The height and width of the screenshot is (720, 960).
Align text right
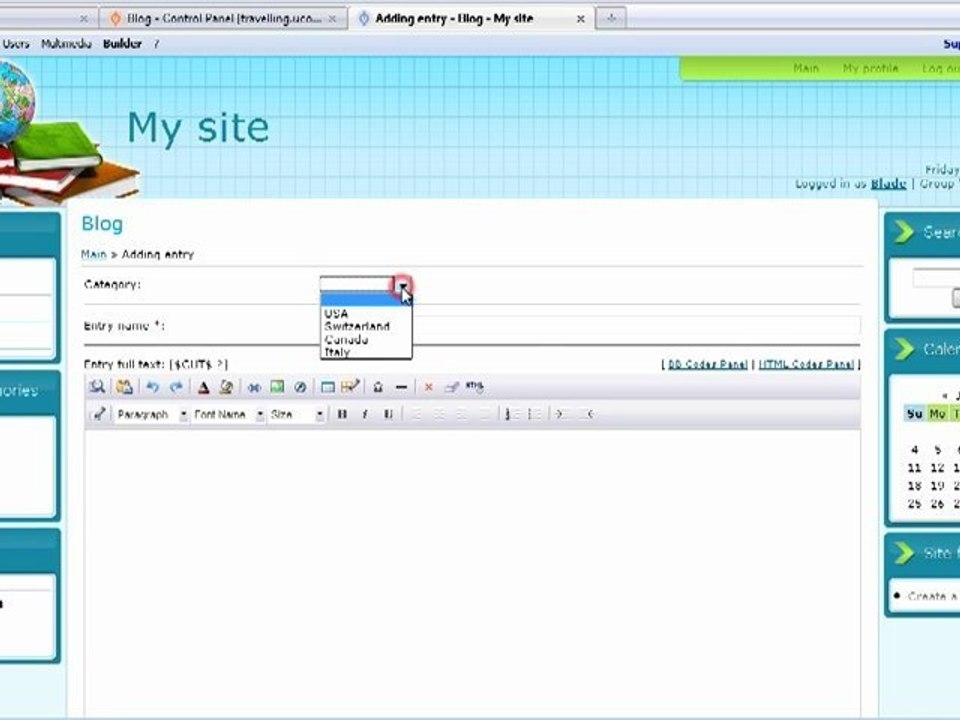[x=462, y=414]
